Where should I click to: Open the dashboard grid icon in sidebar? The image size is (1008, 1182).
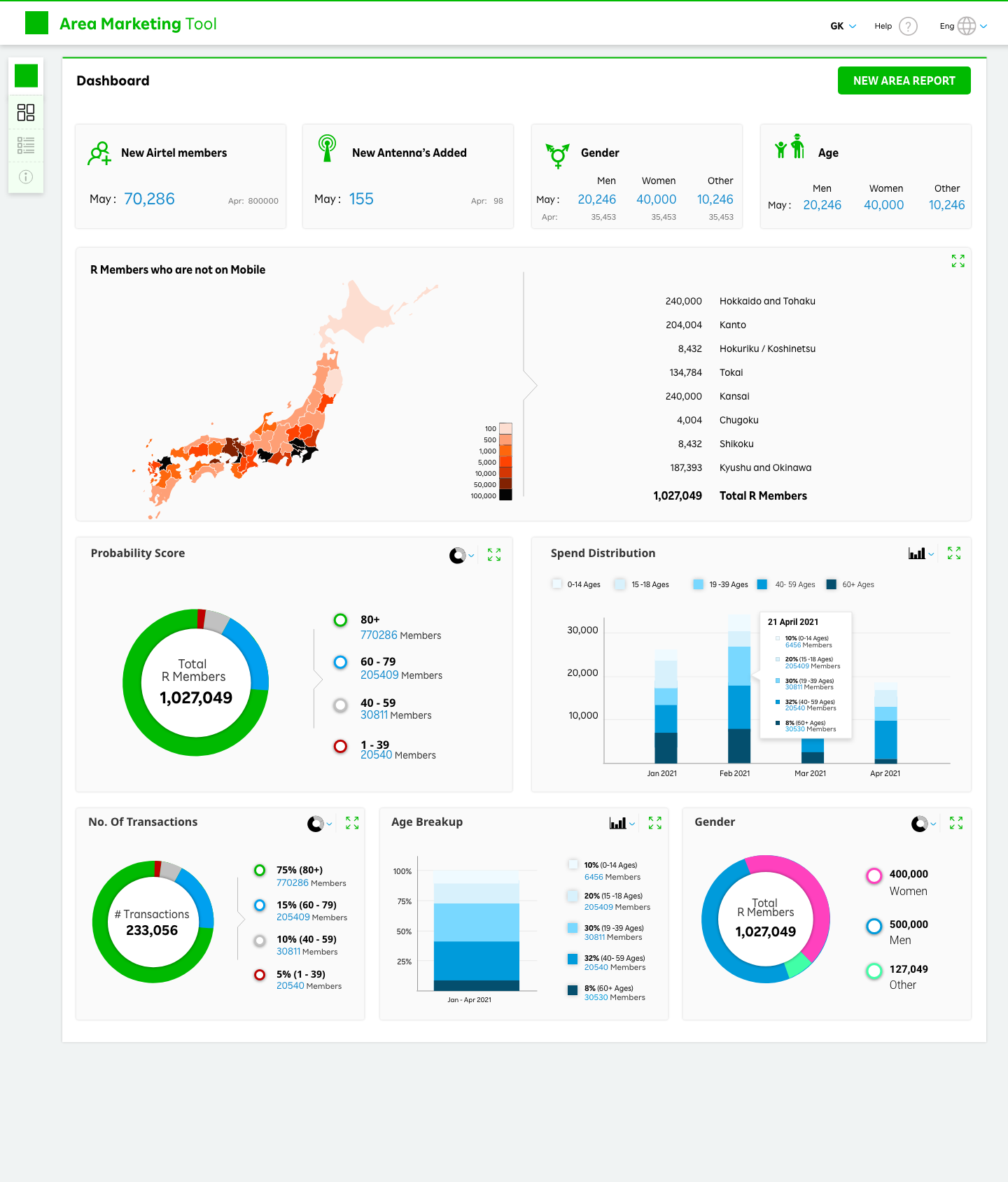click(26, 113)
